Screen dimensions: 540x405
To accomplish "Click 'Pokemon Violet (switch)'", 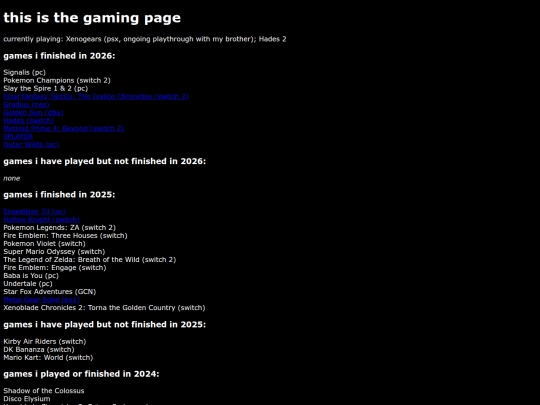I will 44,243.
